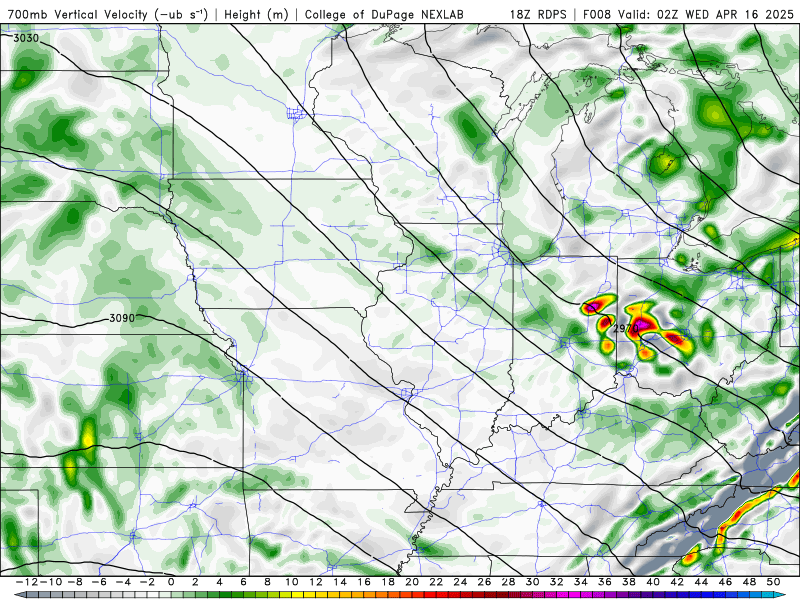The width and height of the screenshot is (800, 600).
Task: Select the "Height (m)" header label
Action: click(x=256, y=14)
